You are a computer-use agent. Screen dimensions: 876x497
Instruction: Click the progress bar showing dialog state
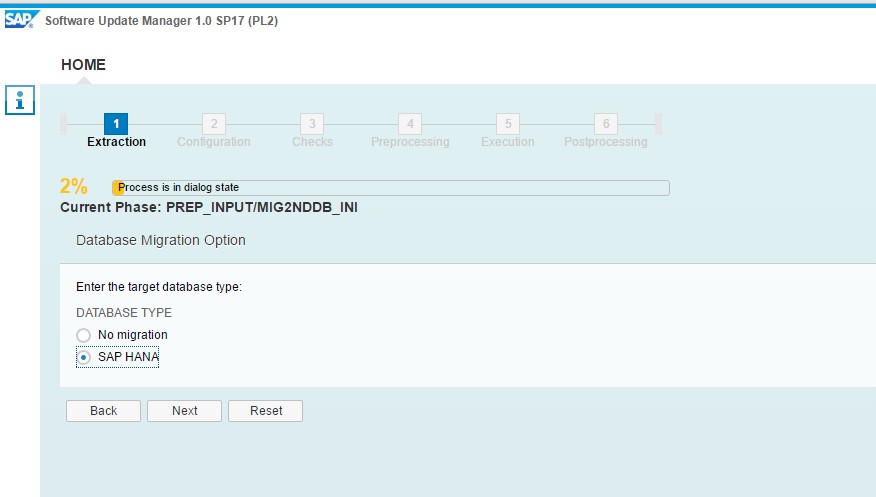point(391,188)
